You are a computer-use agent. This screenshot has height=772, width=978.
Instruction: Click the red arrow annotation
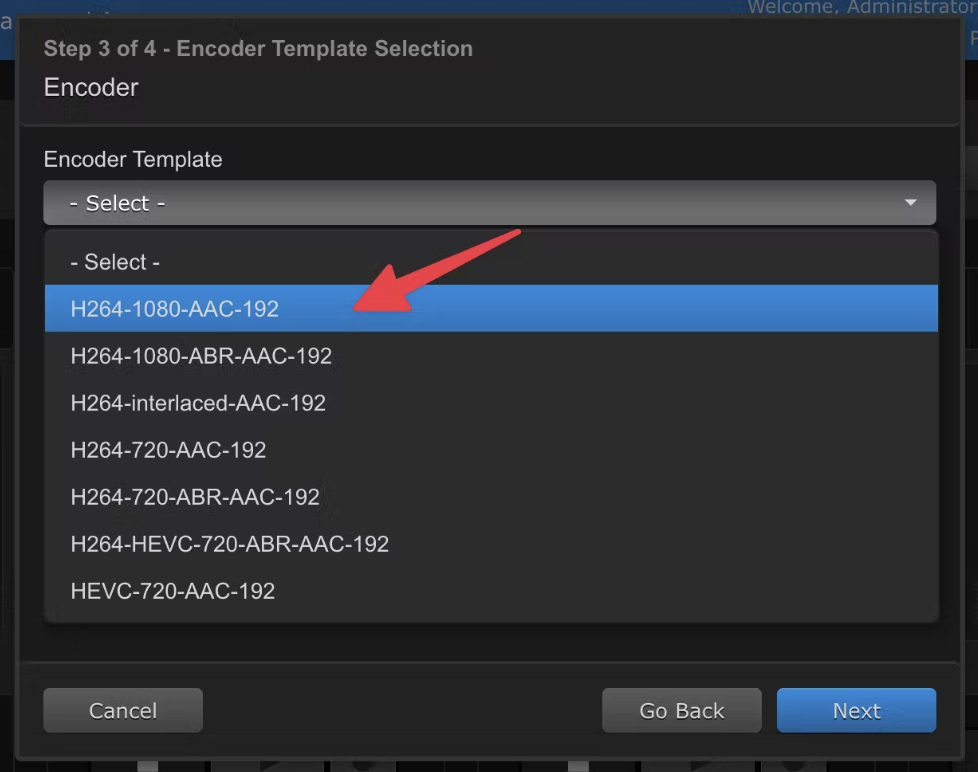[x=437, y=271]
